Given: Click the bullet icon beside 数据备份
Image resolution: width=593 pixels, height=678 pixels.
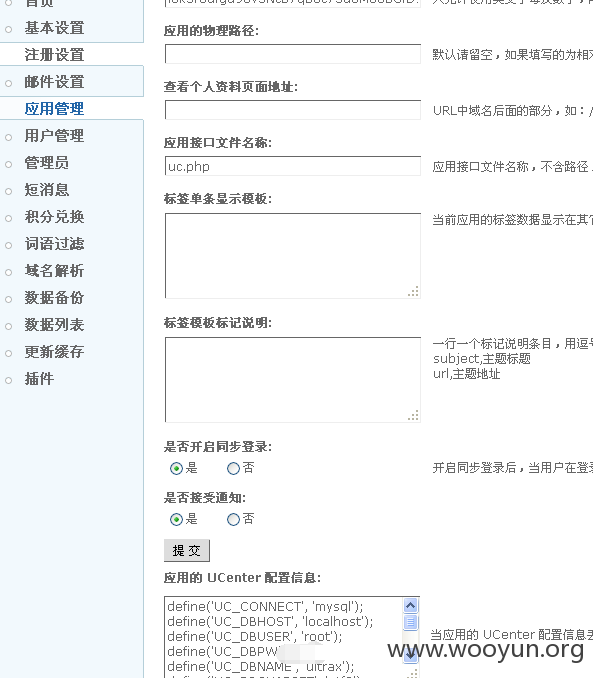Looking at the screenshot, I should (9, 300).
